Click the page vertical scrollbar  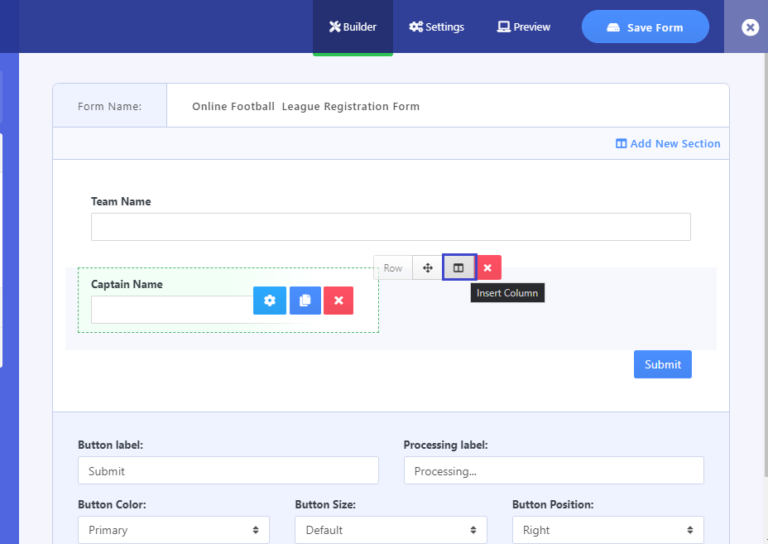[766, 264]
